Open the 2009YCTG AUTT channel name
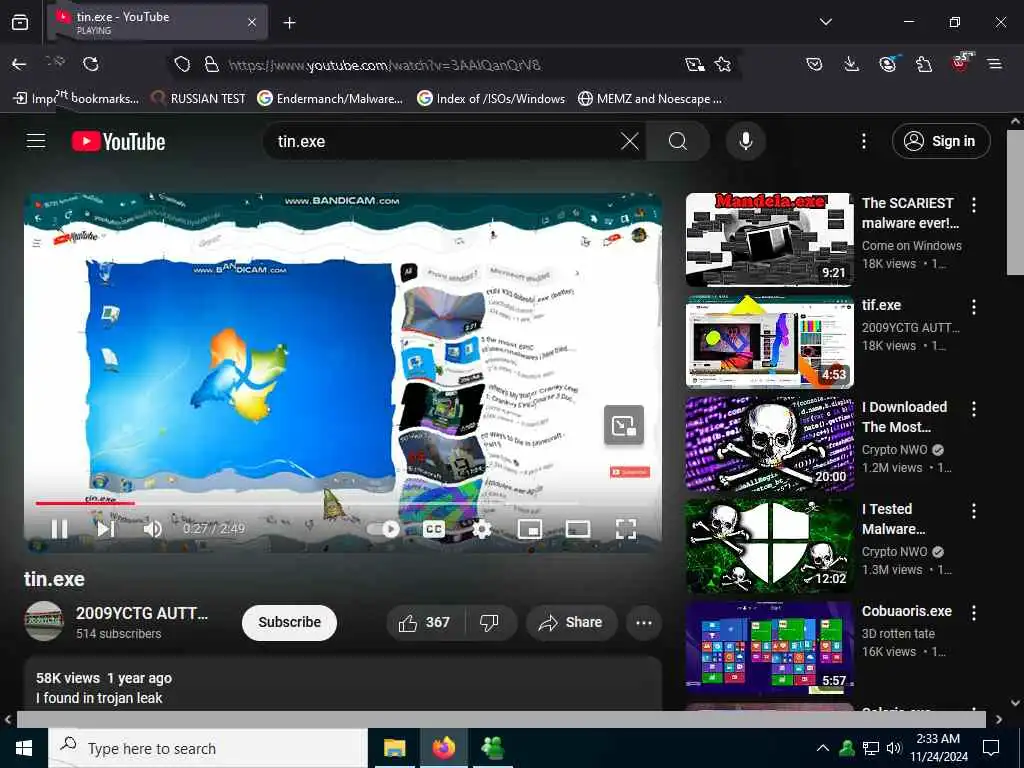Screen dimensions: 1024x768 tap(142, 613)
